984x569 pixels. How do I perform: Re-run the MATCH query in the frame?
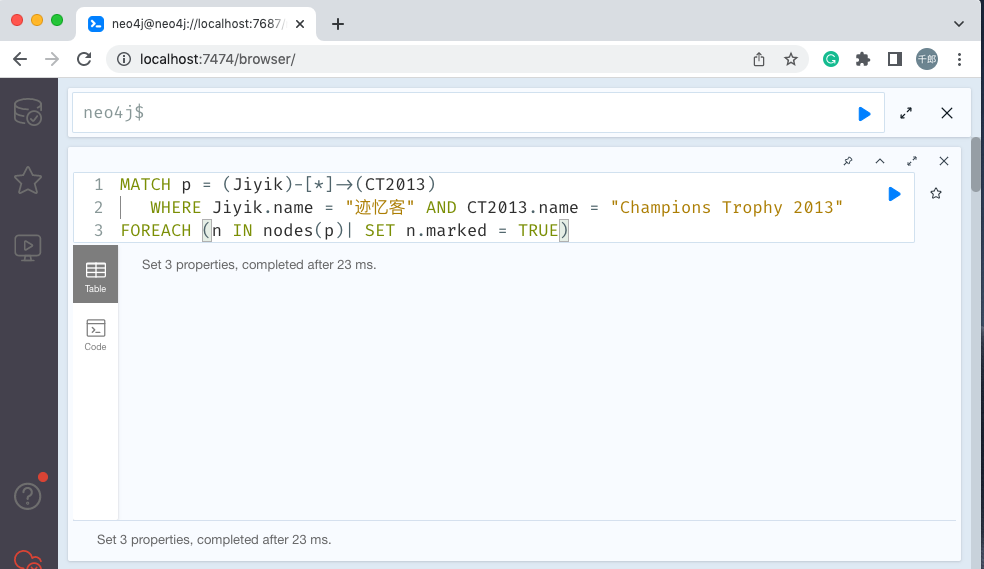894,194
